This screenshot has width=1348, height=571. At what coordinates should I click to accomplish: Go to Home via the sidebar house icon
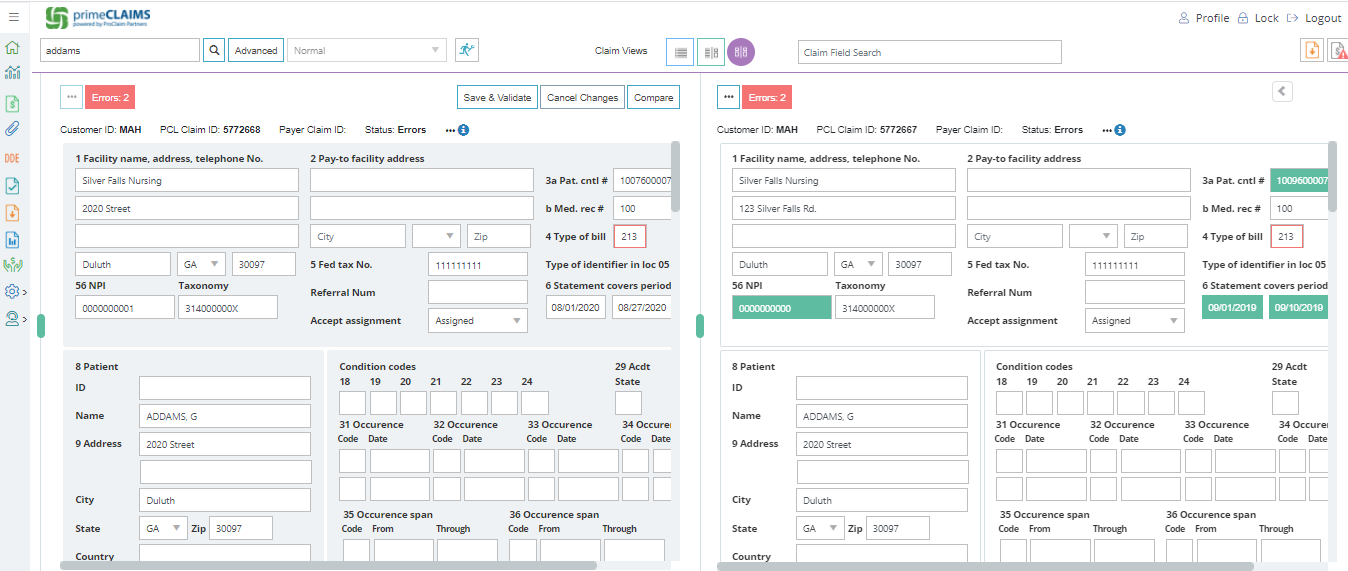[13, 48]
